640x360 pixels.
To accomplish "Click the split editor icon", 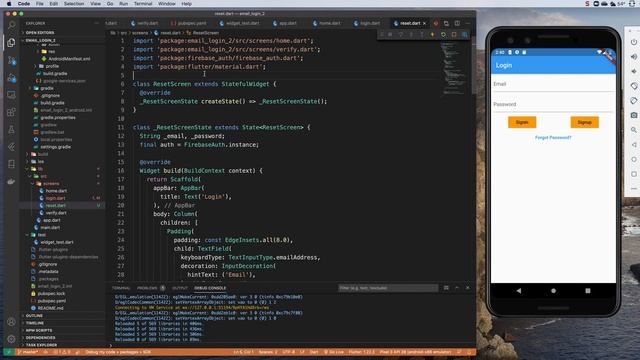I will [457, 23].
